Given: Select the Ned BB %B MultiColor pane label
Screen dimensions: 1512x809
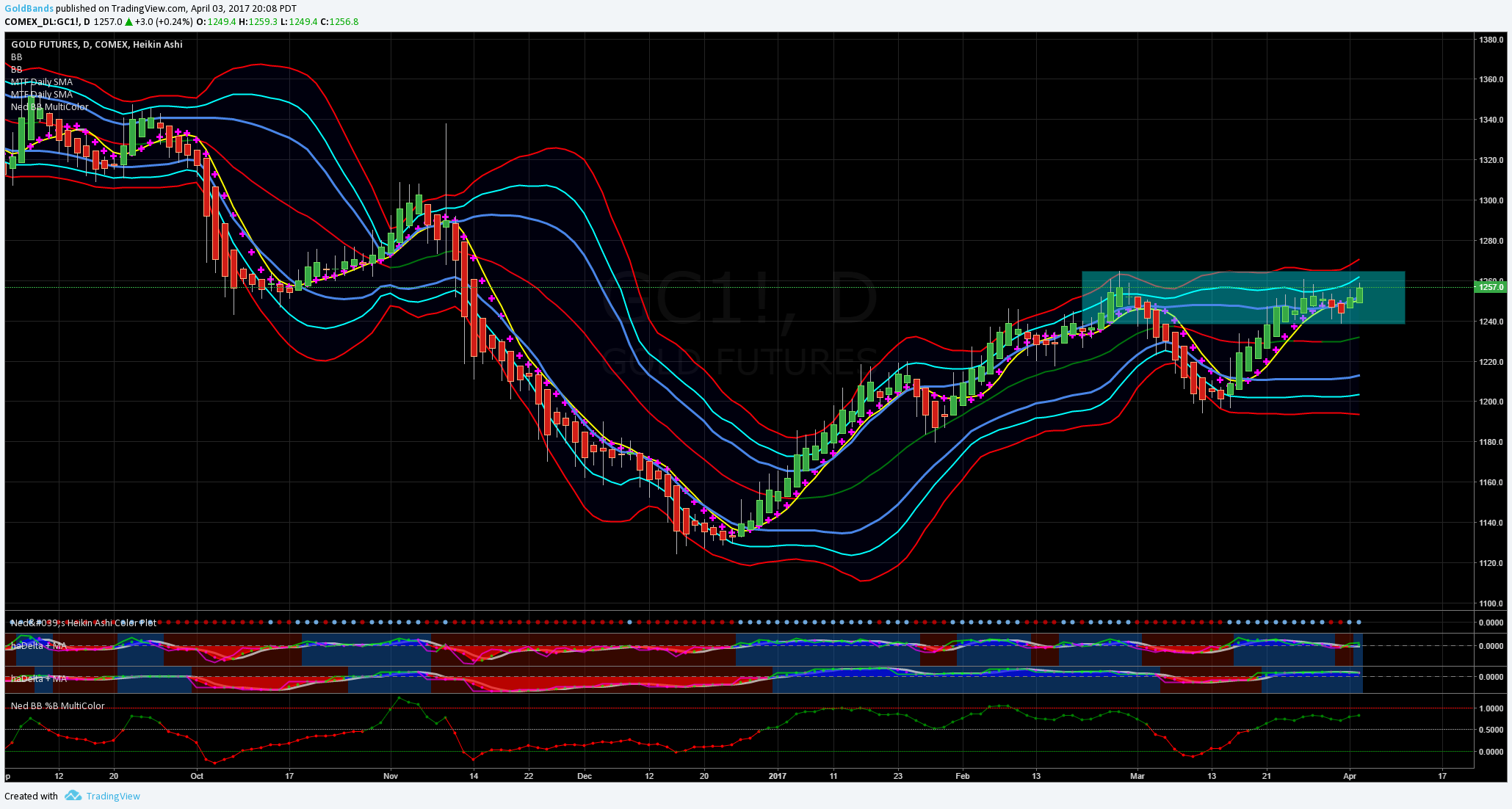Looking at the screenshot, I should 58,705.
